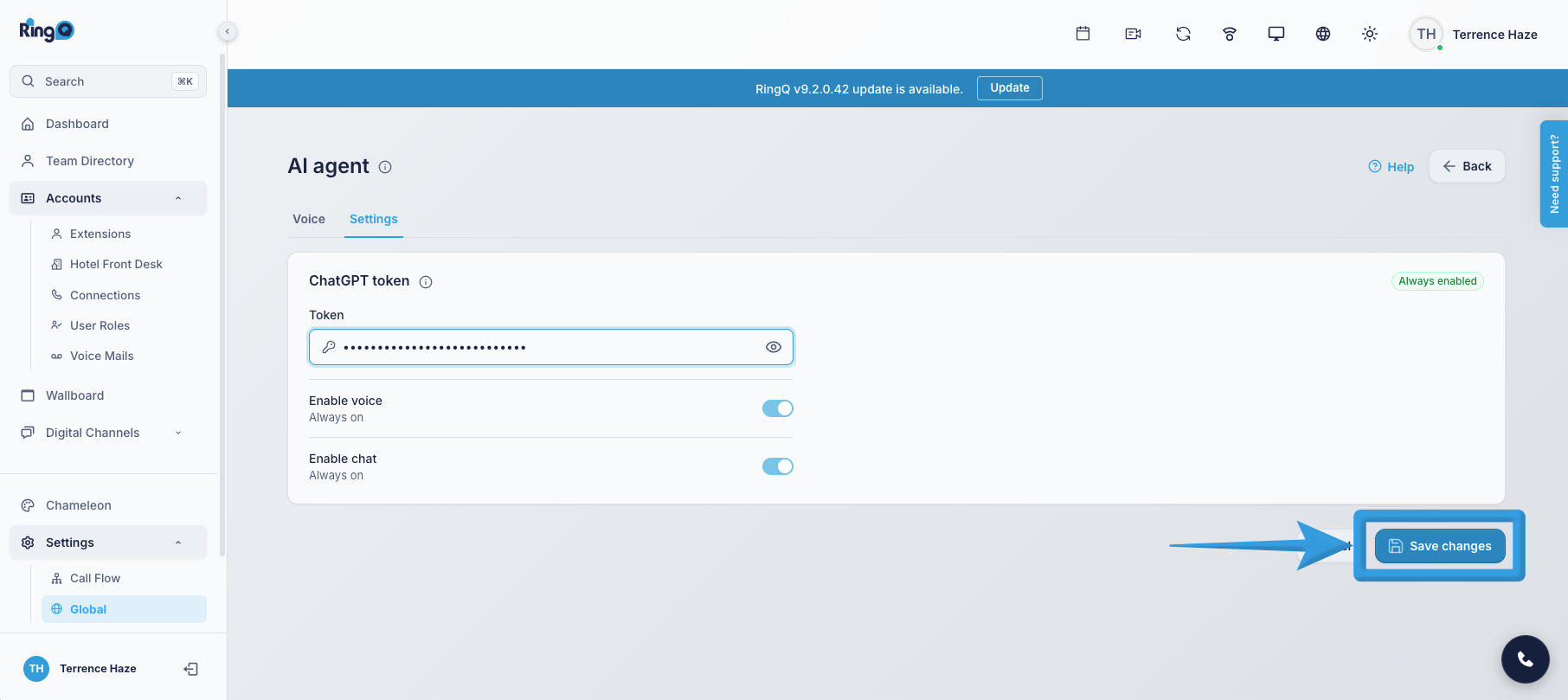Select the Settings tab
The height and width of the screenshot is (700, 1568).
(374, 219)
